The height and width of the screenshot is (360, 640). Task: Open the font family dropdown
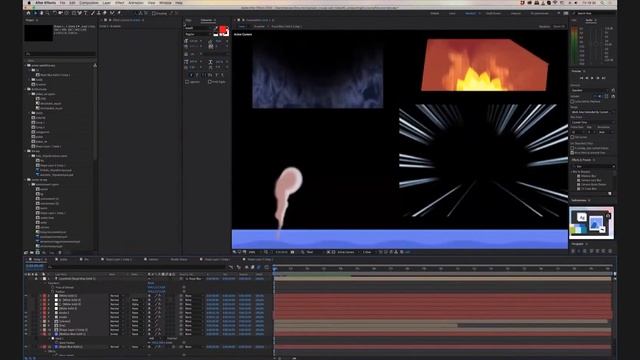(x=200, y=28)
